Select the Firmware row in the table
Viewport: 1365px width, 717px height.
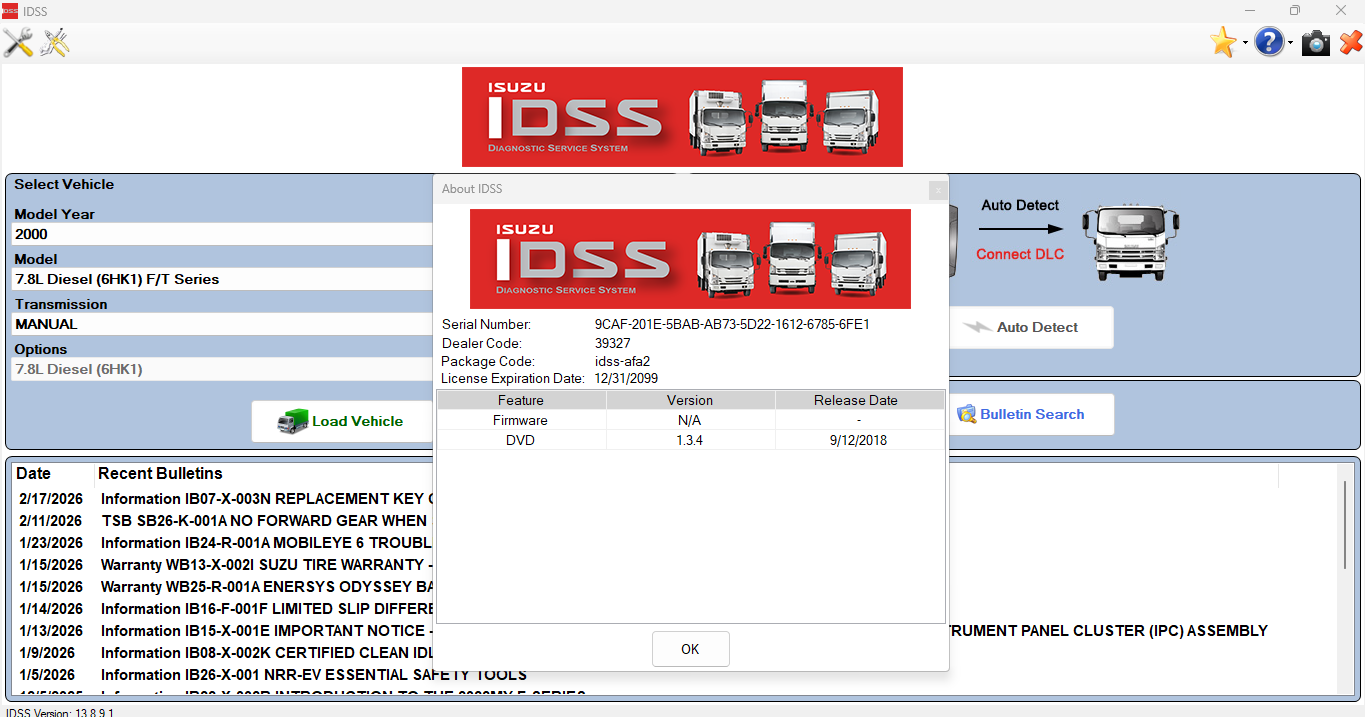coord(691,420)
